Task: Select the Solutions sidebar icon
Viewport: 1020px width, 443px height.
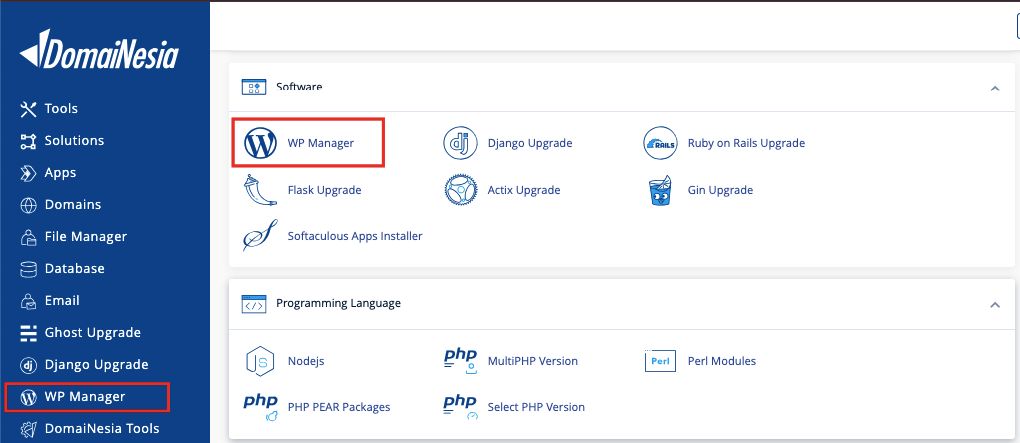Action: pyautogui.click(x=29, y=141)
